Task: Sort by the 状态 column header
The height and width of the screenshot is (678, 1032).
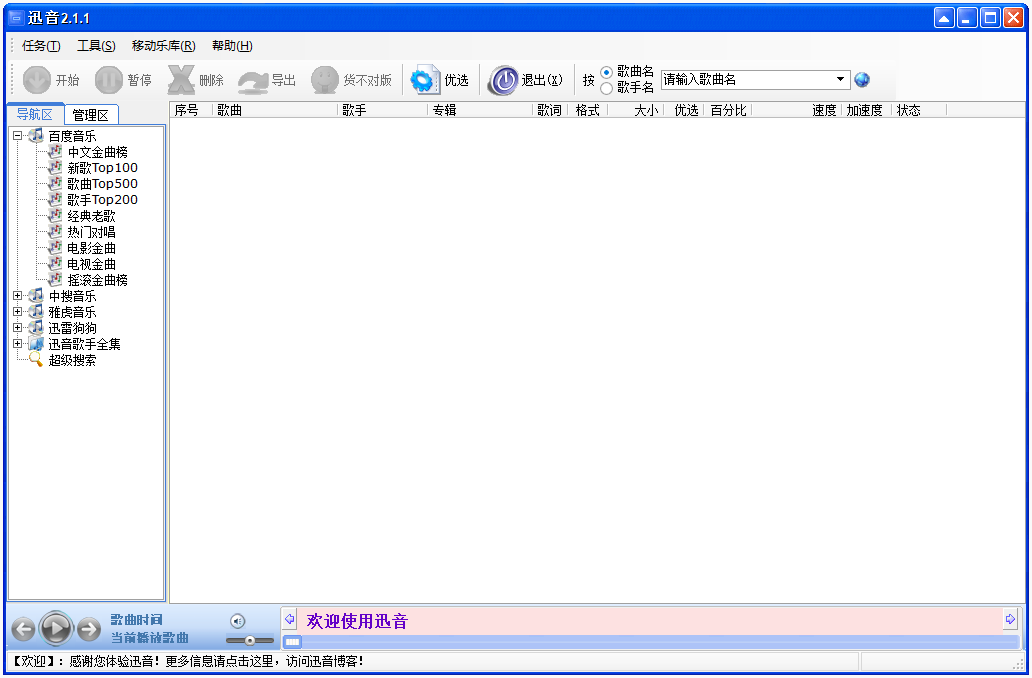Action: pos(919,110)
